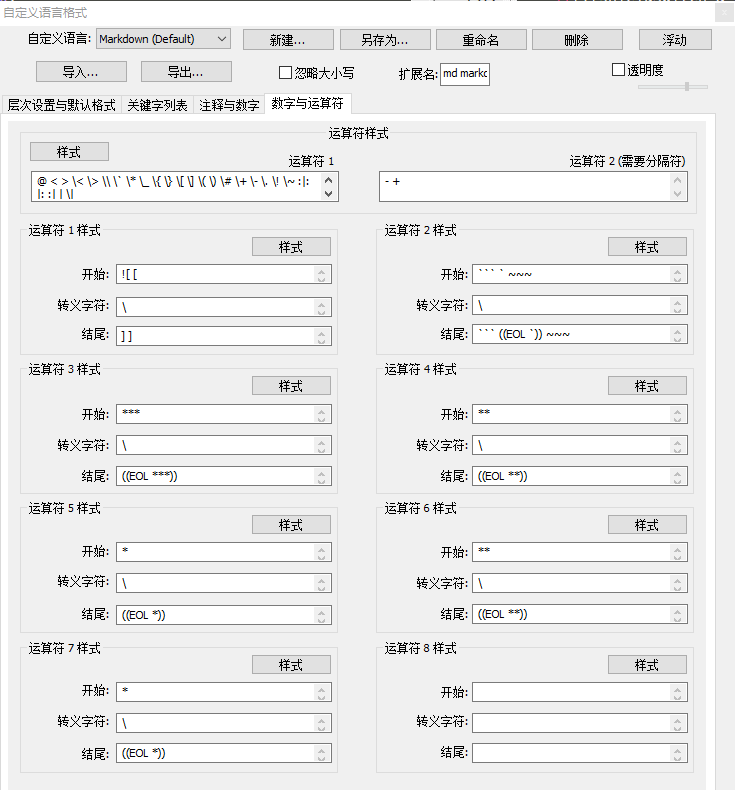Click the 导出... button

click(185, 72)
